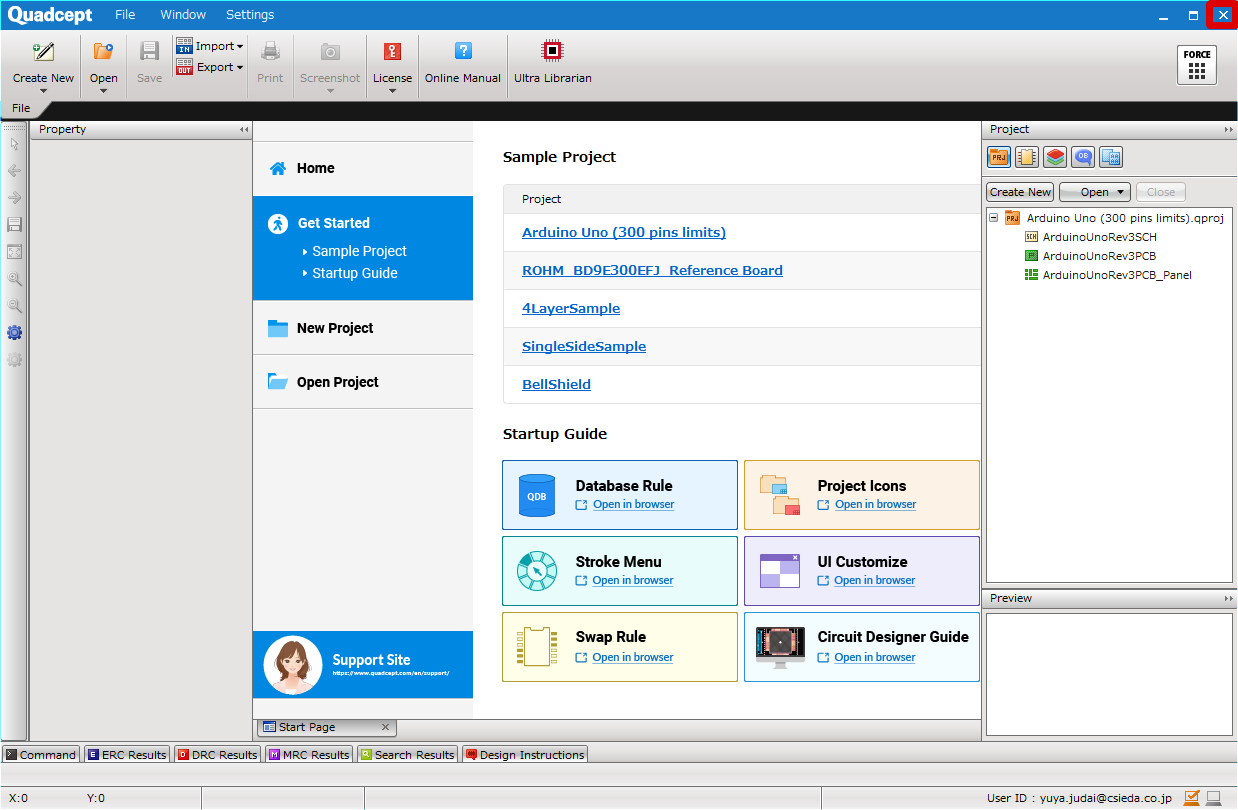
Task: Click the back arrow in left toolbar
Action: pyautogui.click(x=14, y=171)
